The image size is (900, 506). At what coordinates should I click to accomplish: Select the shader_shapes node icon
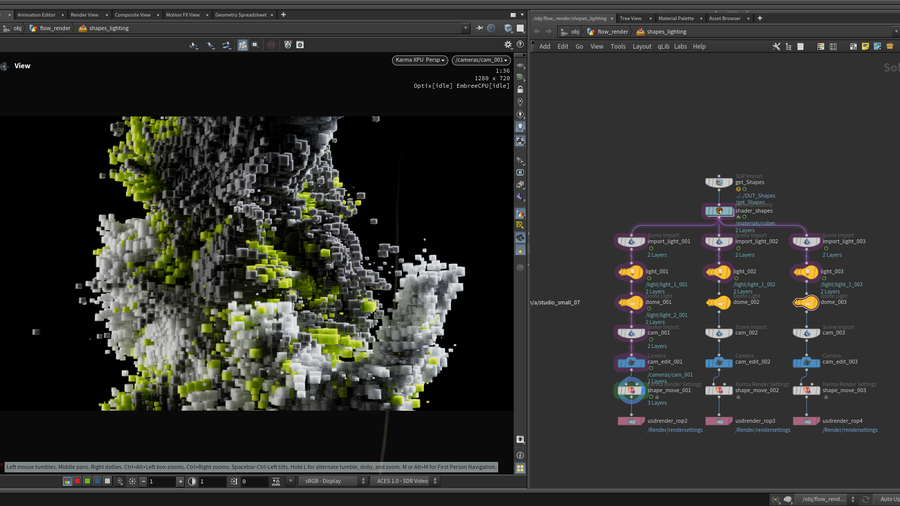(718, 211)
